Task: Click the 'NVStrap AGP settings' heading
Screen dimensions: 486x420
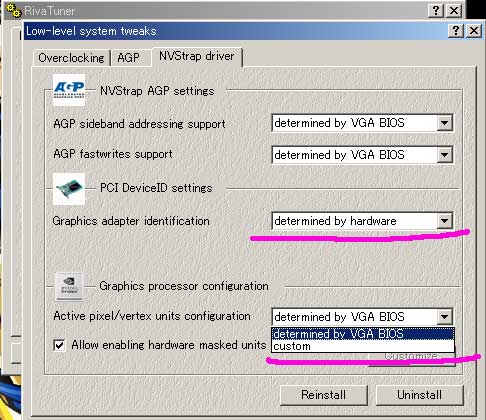Action: click(157, 91)
